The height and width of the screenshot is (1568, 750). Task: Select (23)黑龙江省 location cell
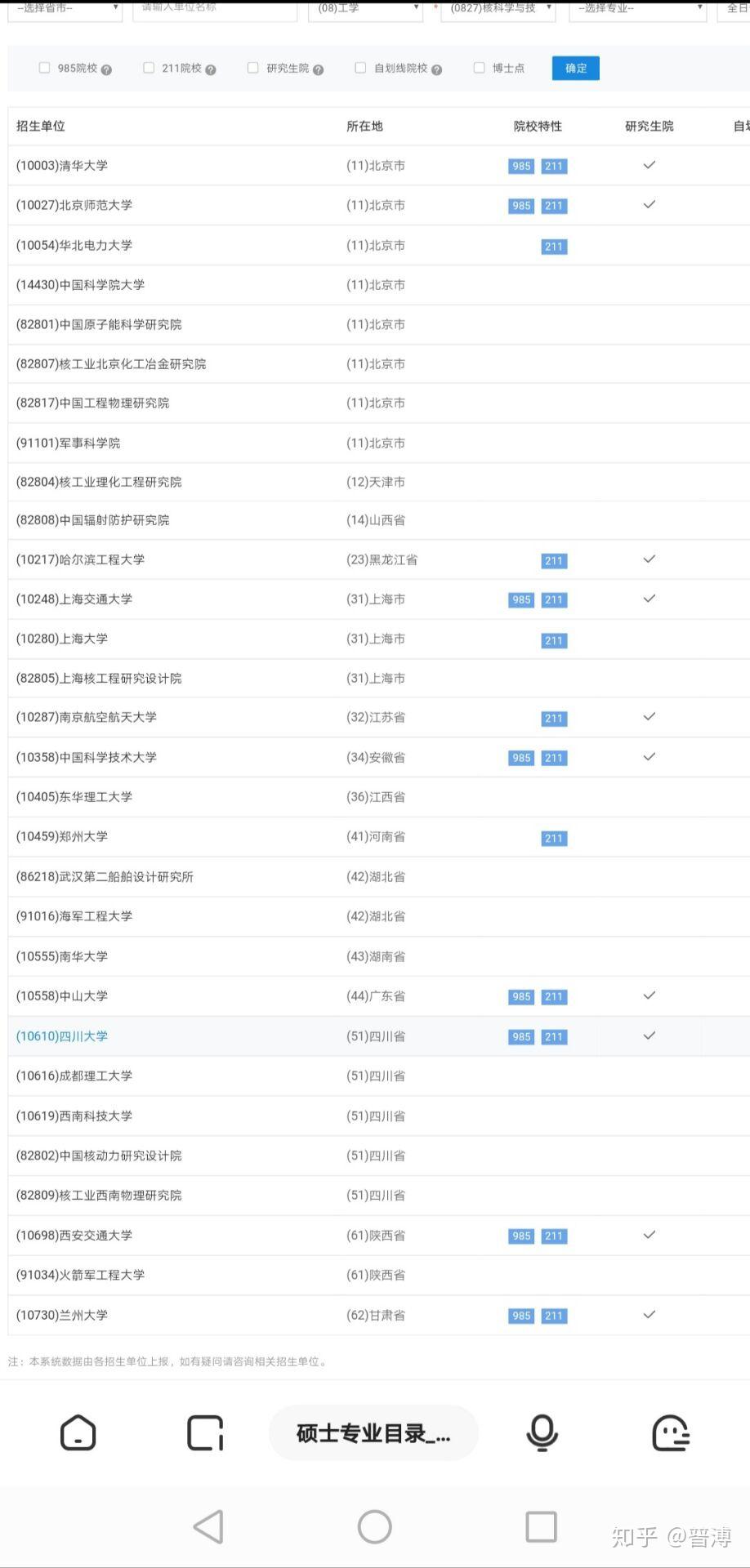382,560
